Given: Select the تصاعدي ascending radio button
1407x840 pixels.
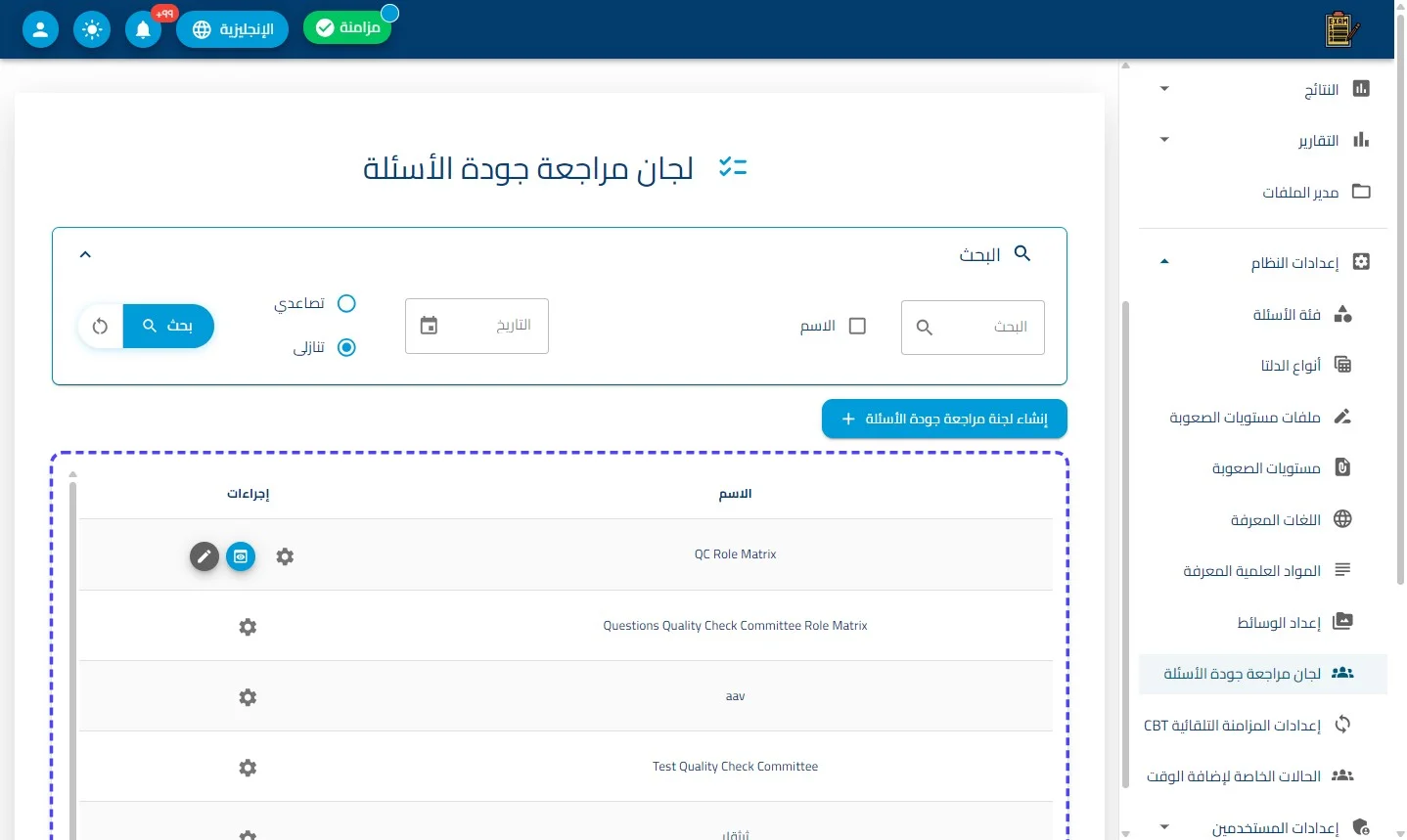Looking at the screenshot, I should 346,303.
